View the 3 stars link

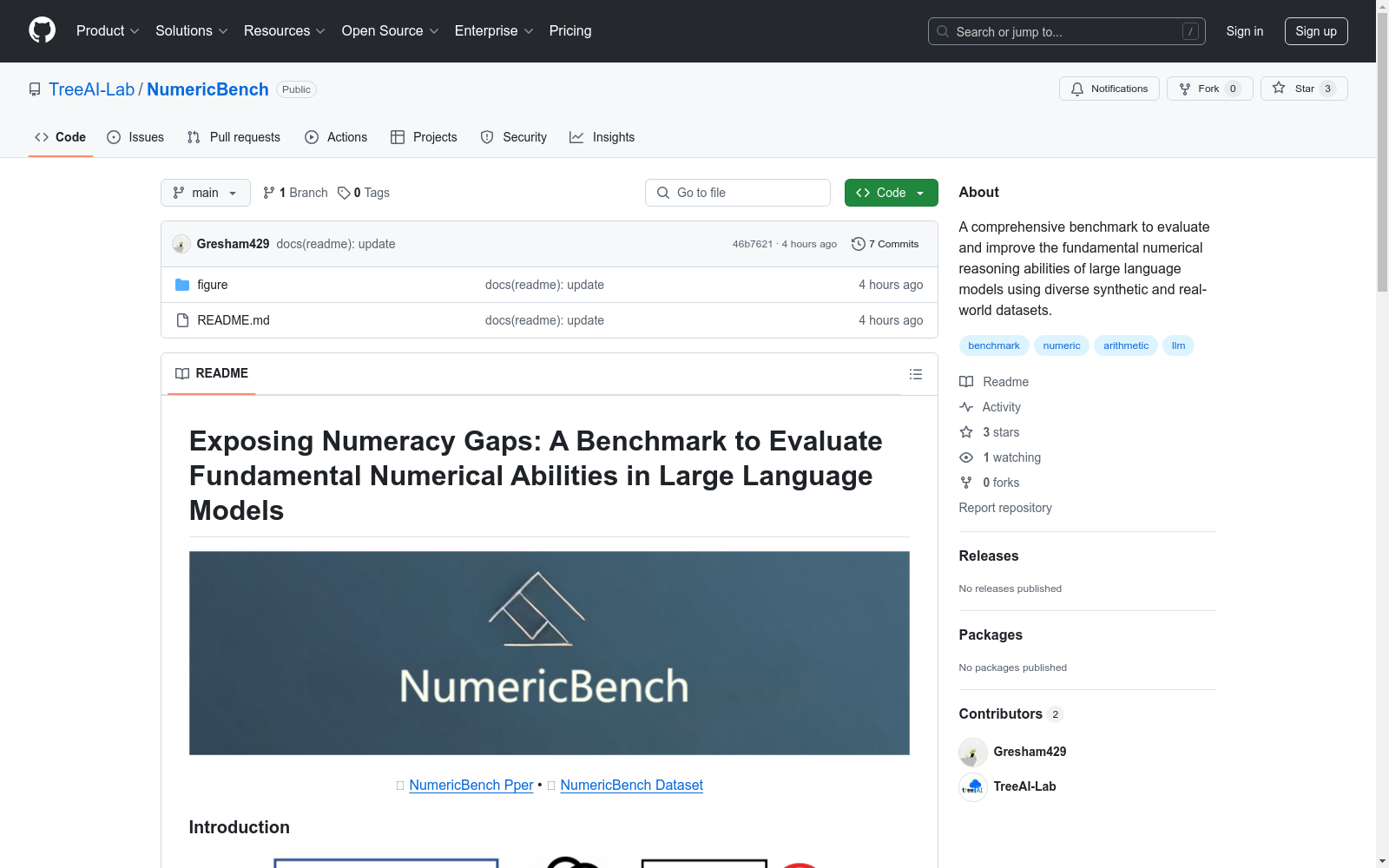point(990,432)
